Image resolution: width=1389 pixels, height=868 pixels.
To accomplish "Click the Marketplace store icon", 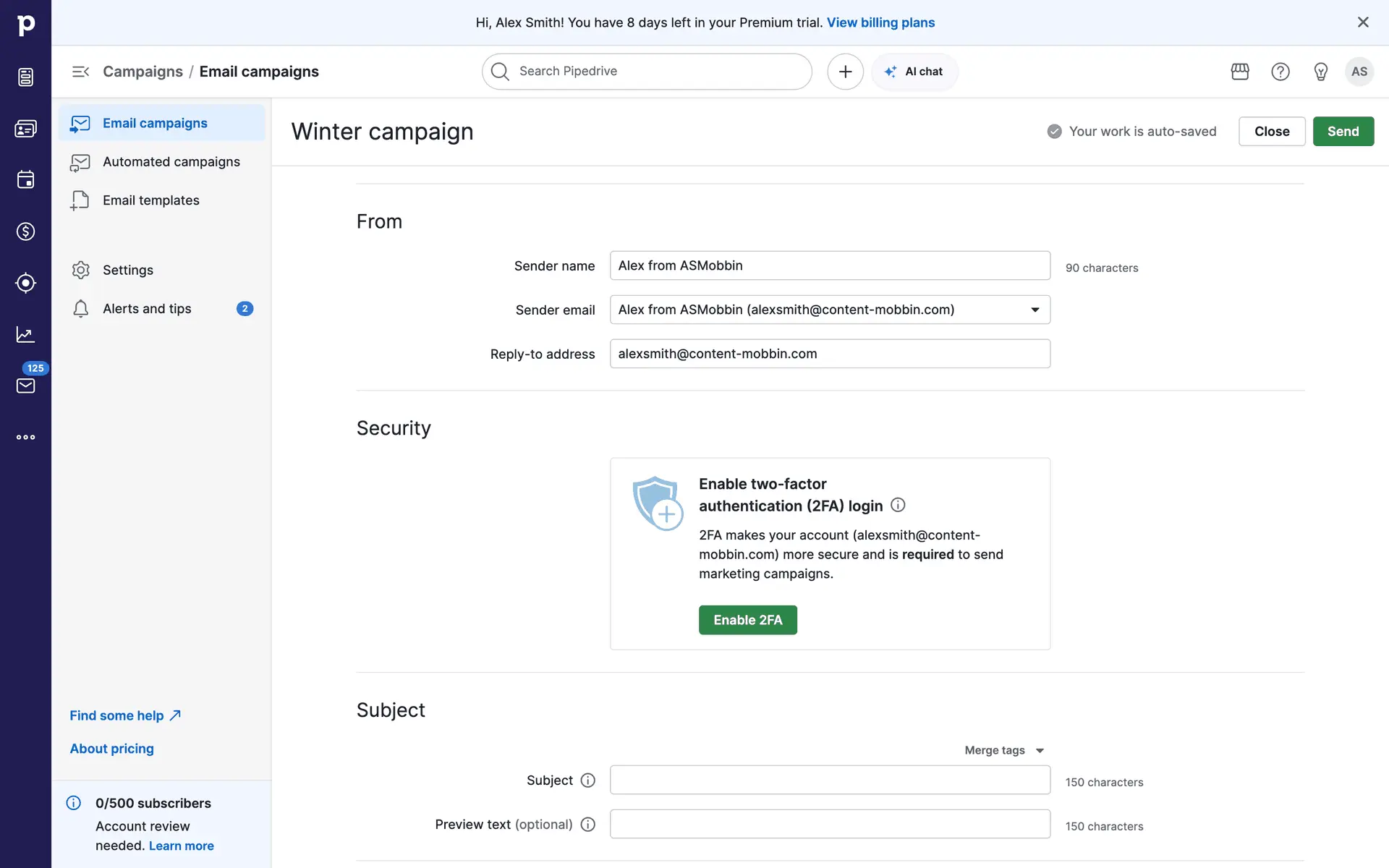I will pos(1240,72).
